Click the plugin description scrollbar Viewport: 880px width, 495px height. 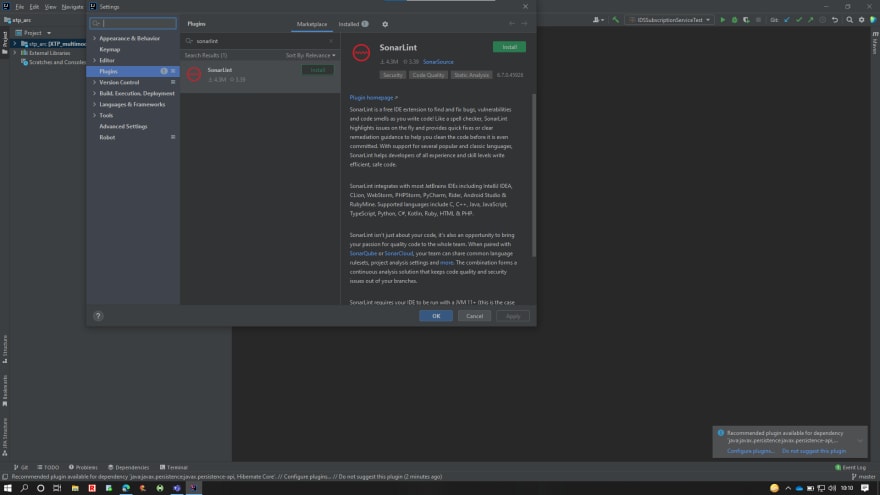[x=534, y=175]
